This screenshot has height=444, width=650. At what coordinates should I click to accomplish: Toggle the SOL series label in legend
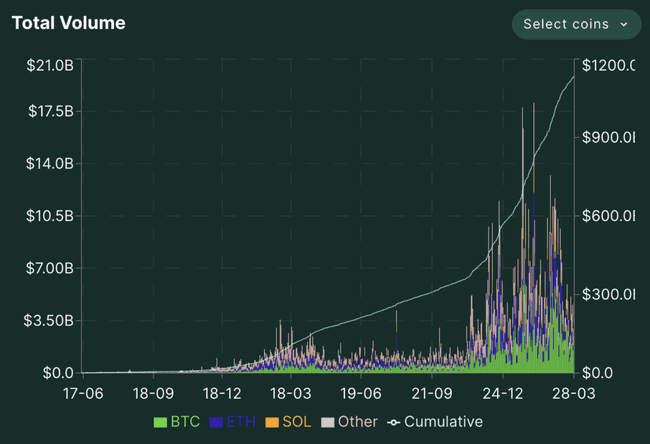(297, 422)
